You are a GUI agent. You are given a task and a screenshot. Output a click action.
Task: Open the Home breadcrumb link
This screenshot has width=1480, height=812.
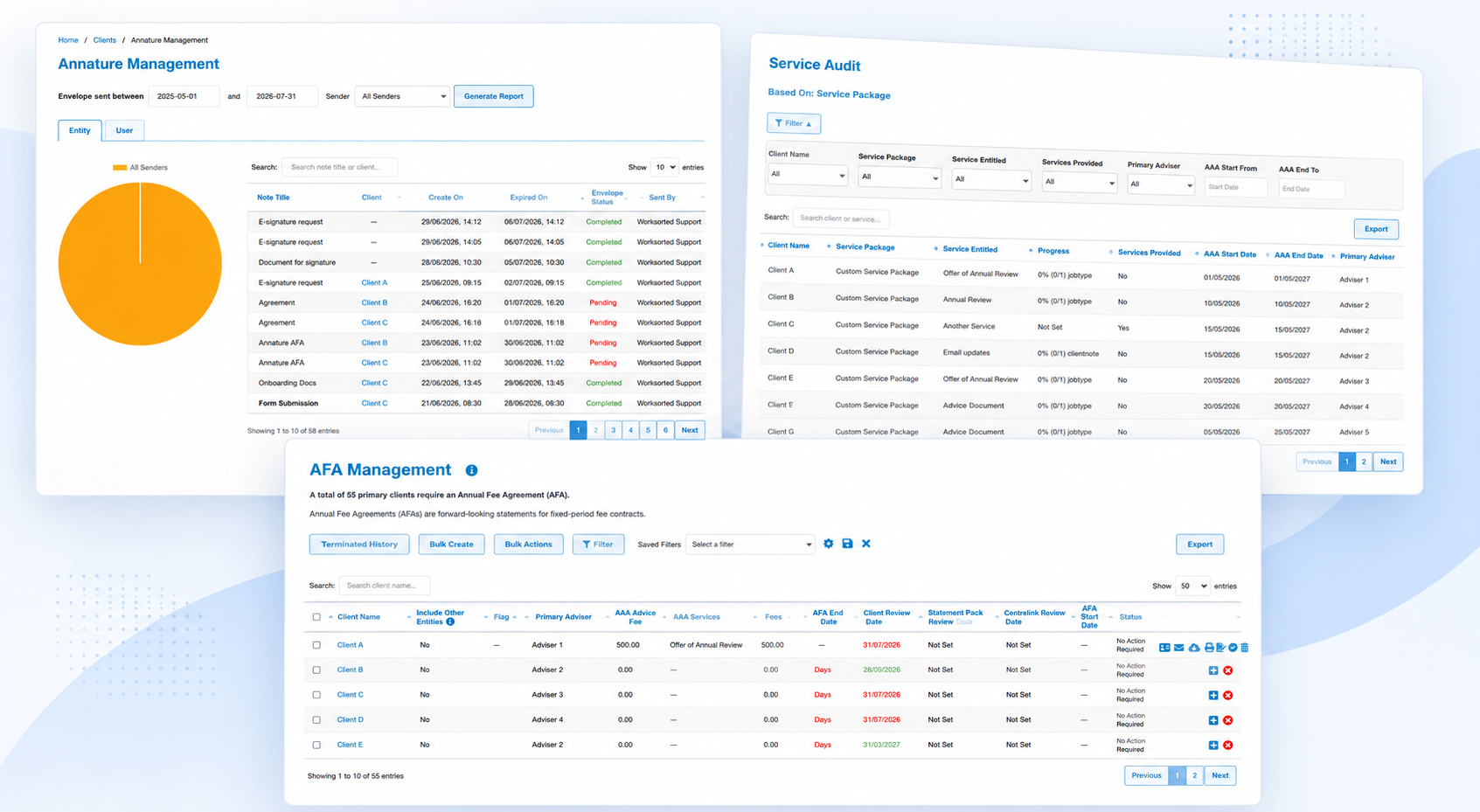[68, 40]
